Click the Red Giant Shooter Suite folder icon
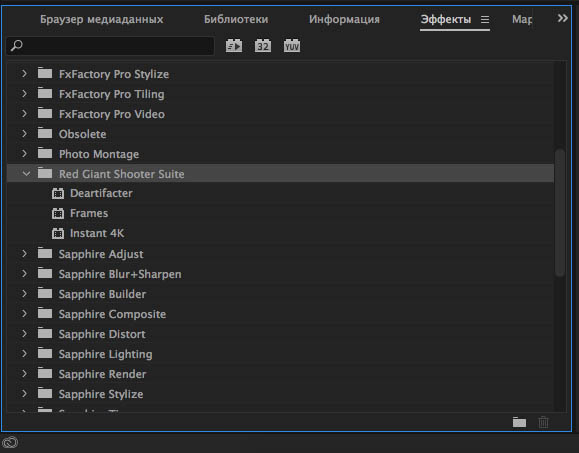This screenshot has height=453, width=579. click(x=45, y=172)
